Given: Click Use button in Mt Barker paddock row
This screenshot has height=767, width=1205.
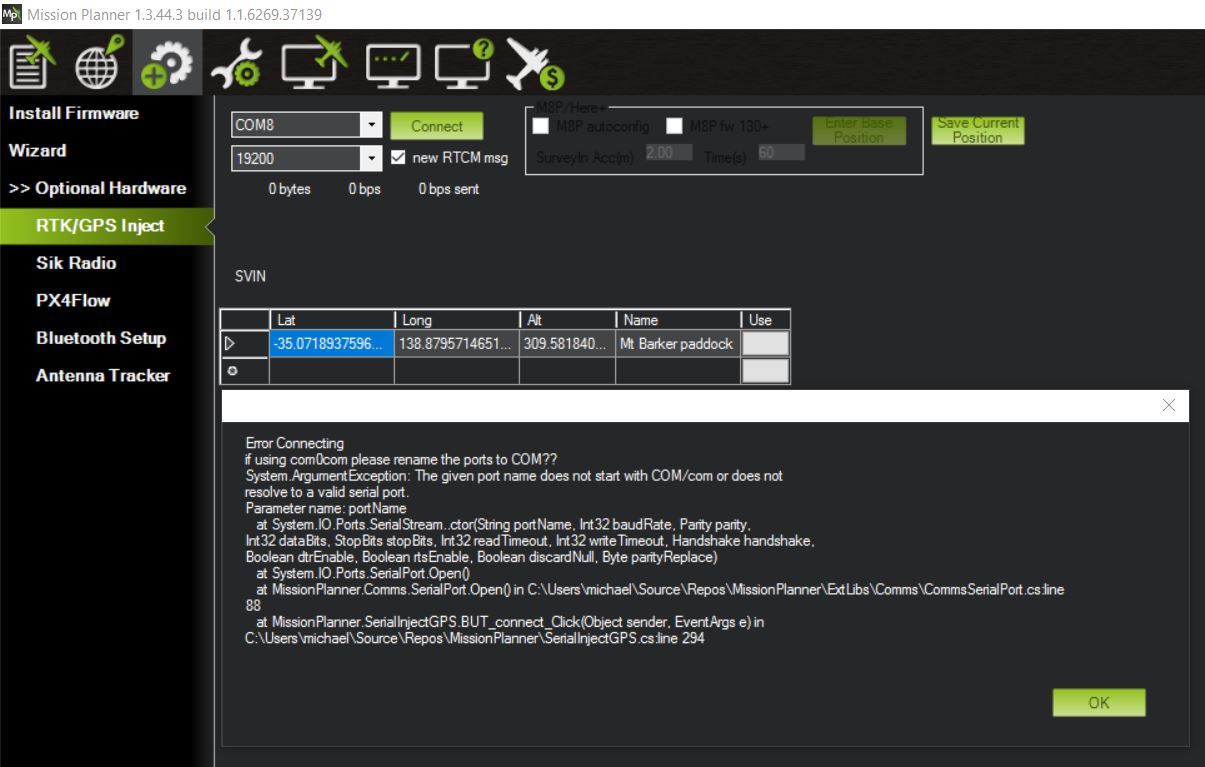Looking at the screenshot, I should [765, 344].
